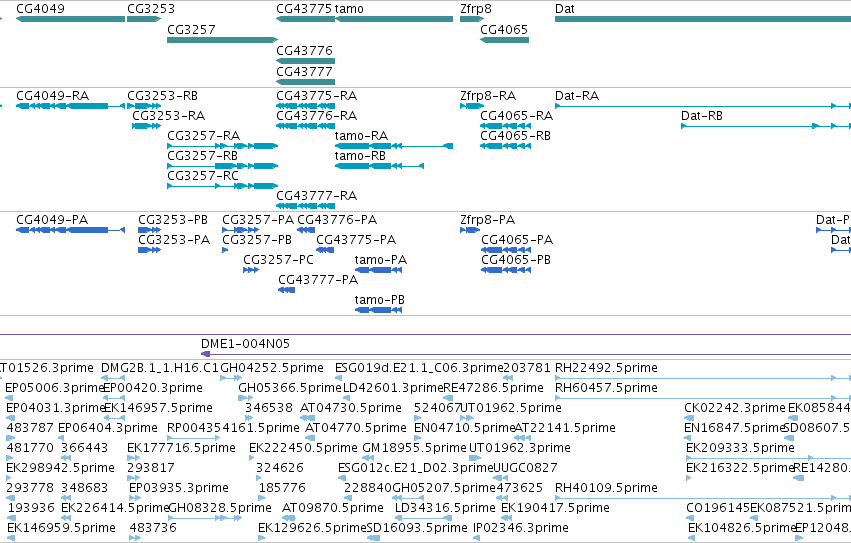This screenshot has height=543, width=851.
Task: Open transcript CG4065-RA
Action: pyautogui.click(x=517, y=116)
